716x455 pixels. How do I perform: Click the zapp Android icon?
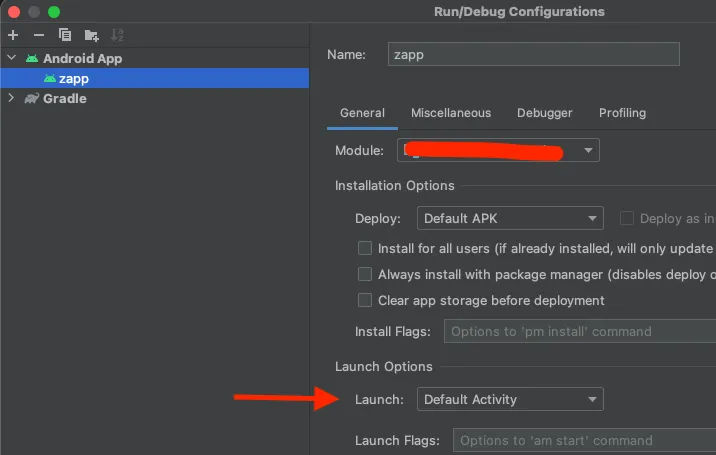pyautogui.click(x=50, y=79)
